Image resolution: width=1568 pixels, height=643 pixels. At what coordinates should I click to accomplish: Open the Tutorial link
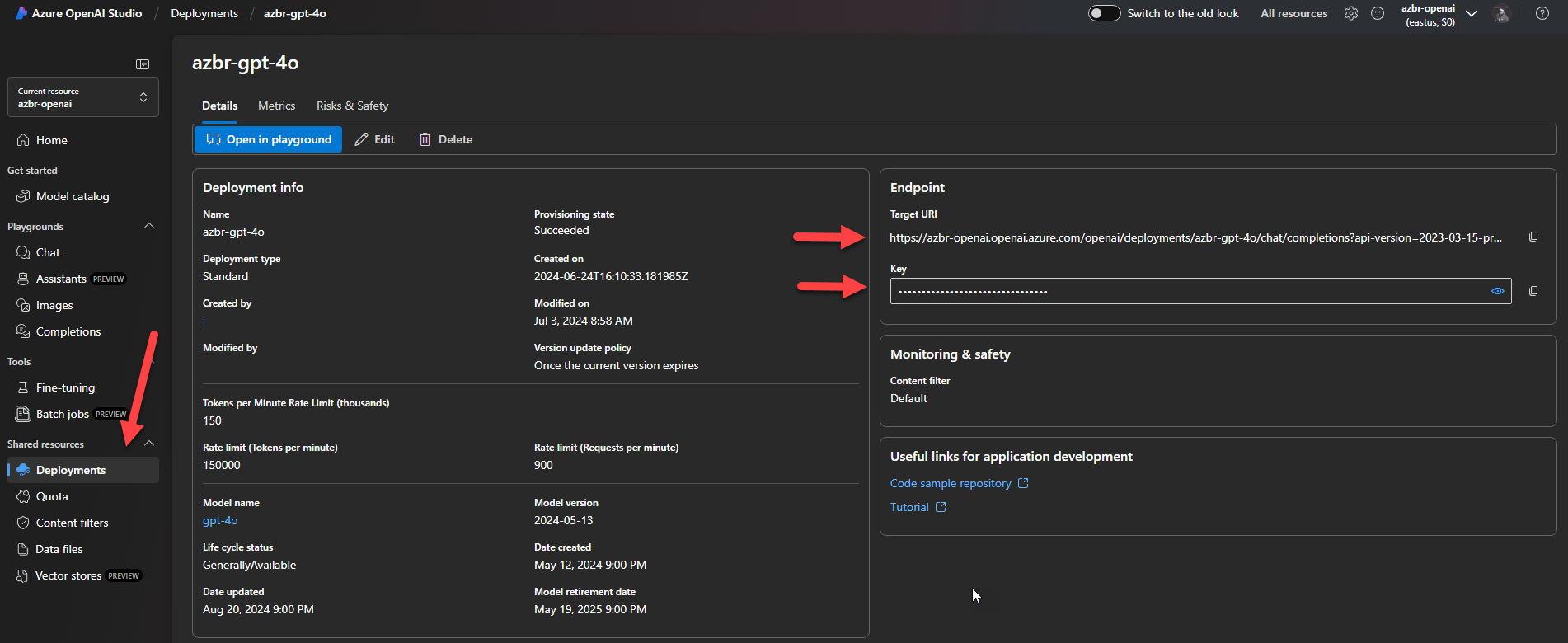click(x=909, y=507)
